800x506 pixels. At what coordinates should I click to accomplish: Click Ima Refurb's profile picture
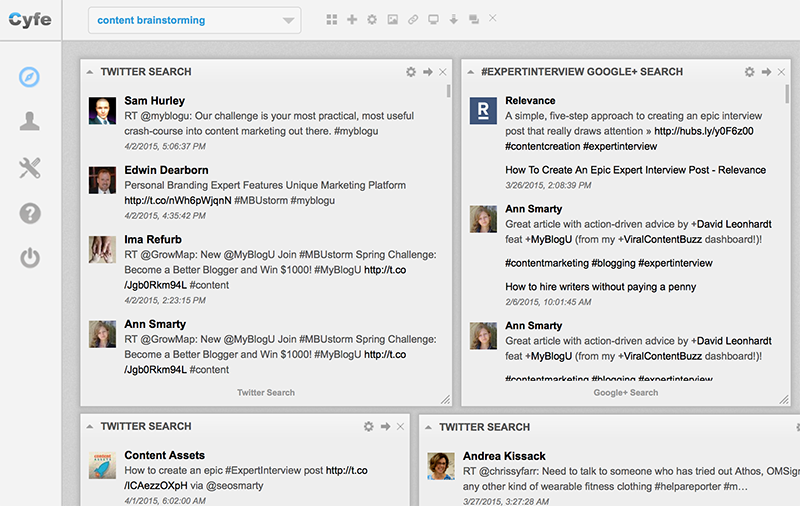103,249
